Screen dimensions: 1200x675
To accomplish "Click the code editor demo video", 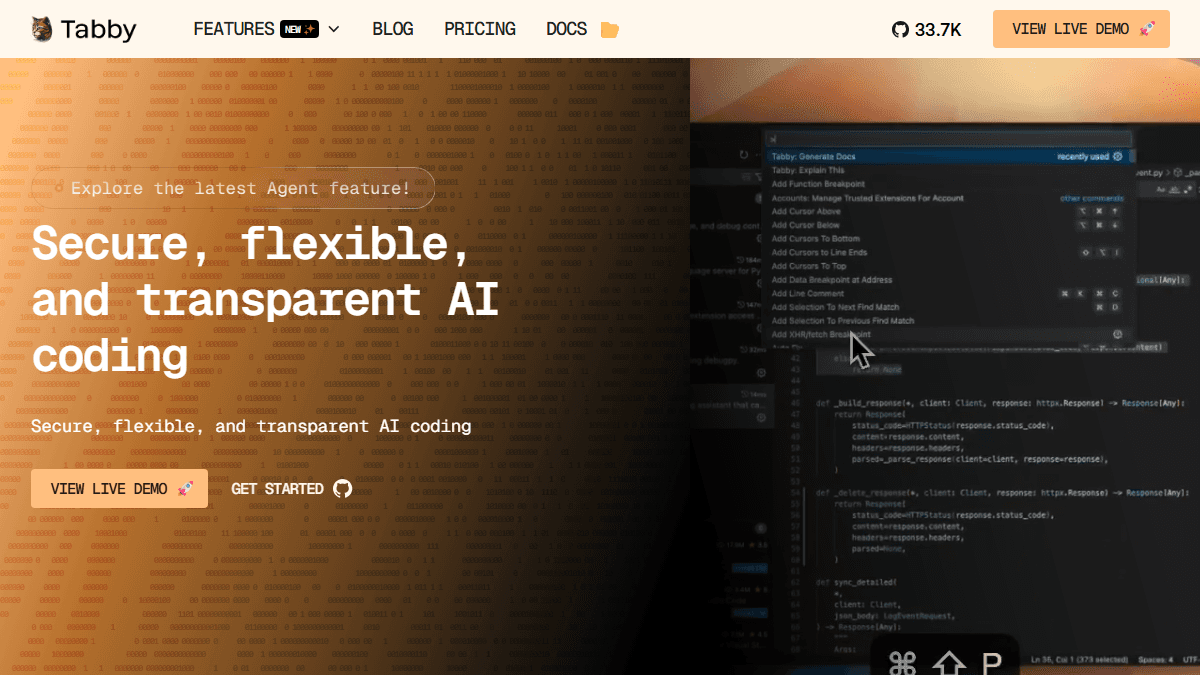I will click(945, 366).
